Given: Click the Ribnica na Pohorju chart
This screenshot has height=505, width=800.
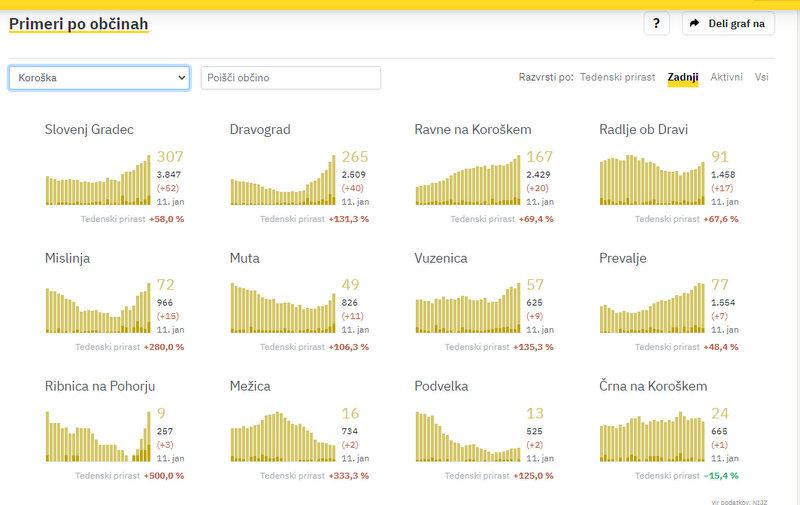Looking at the screenshot, I should pyautogui.click(x=98, y=437).
